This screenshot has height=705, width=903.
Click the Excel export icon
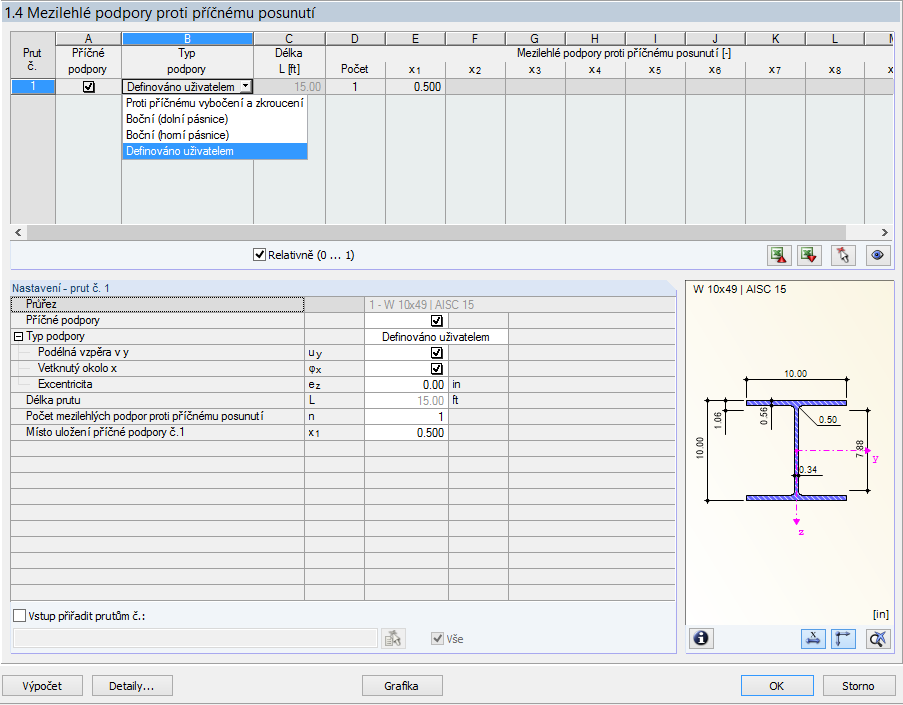[779, 255]
